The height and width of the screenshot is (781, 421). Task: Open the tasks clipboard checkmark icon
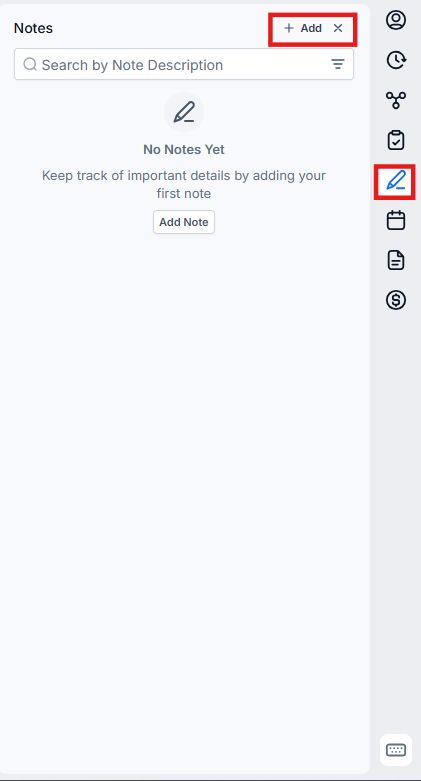[x=396, y=140]
